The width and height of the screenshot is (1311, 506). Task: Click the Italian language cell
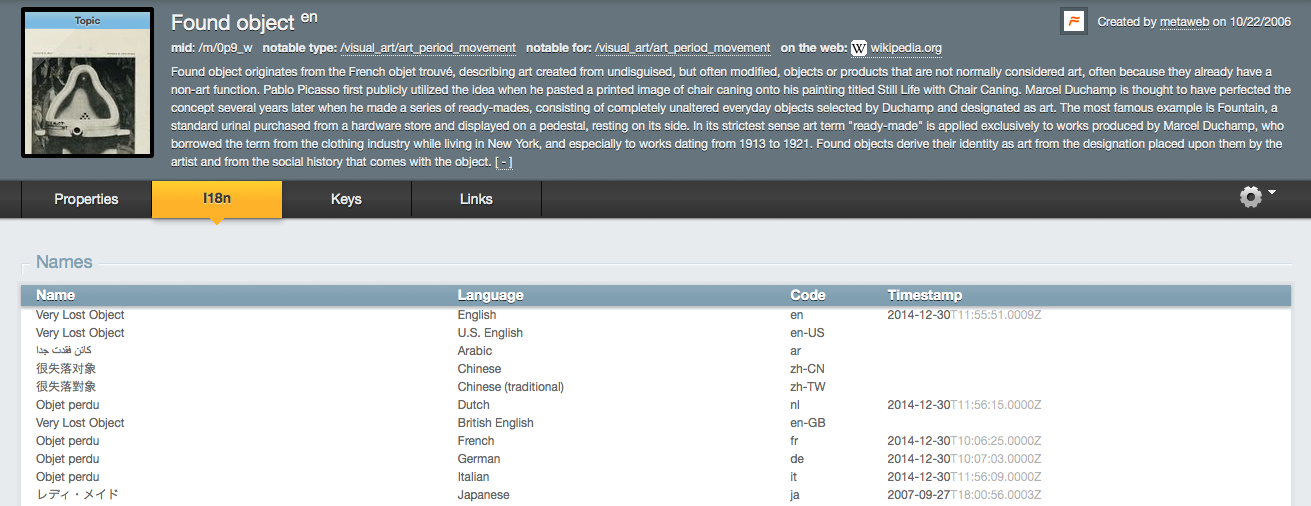(474, 477)
